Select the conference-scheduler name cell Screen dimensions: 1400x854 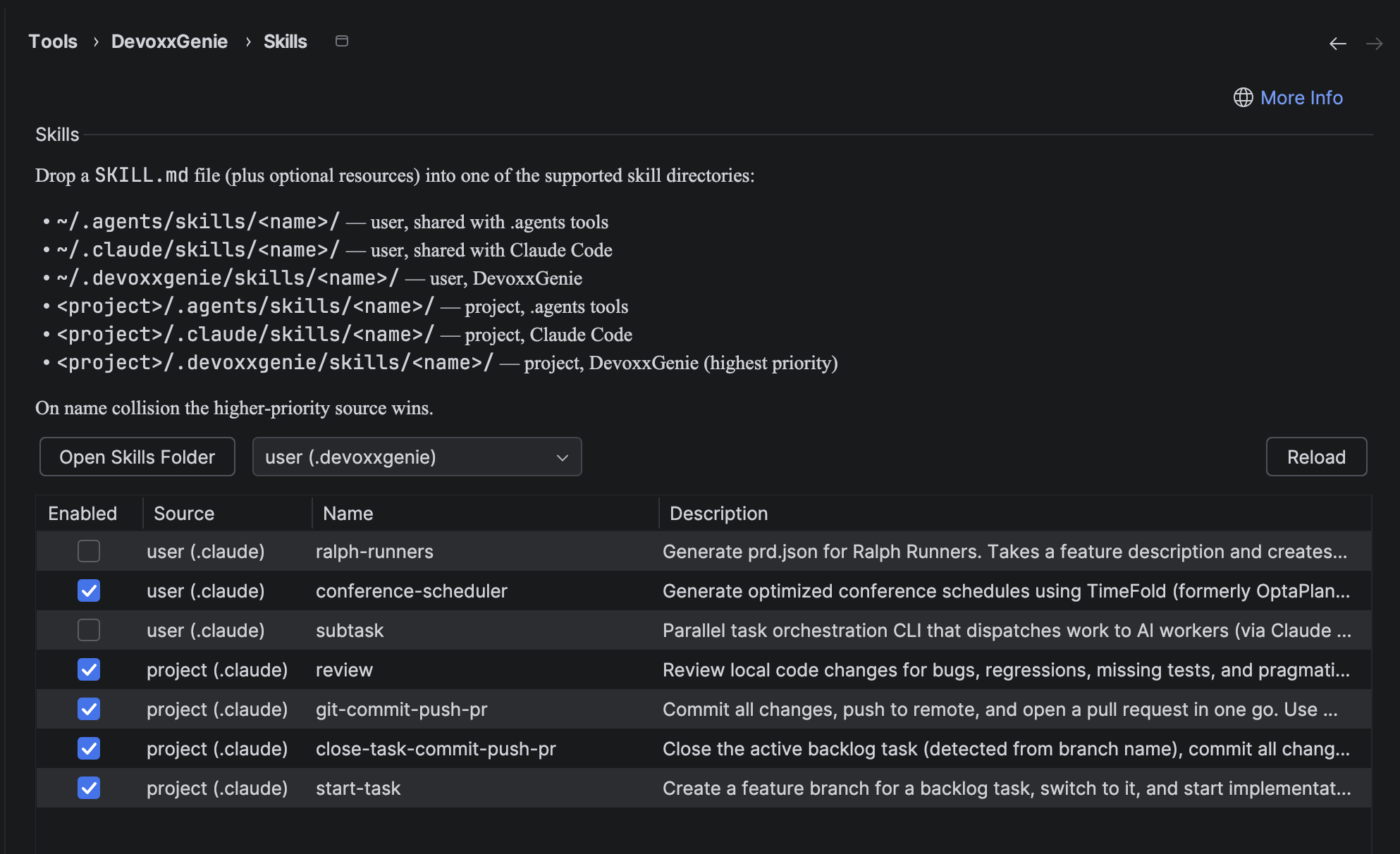[x=485, y=590]
